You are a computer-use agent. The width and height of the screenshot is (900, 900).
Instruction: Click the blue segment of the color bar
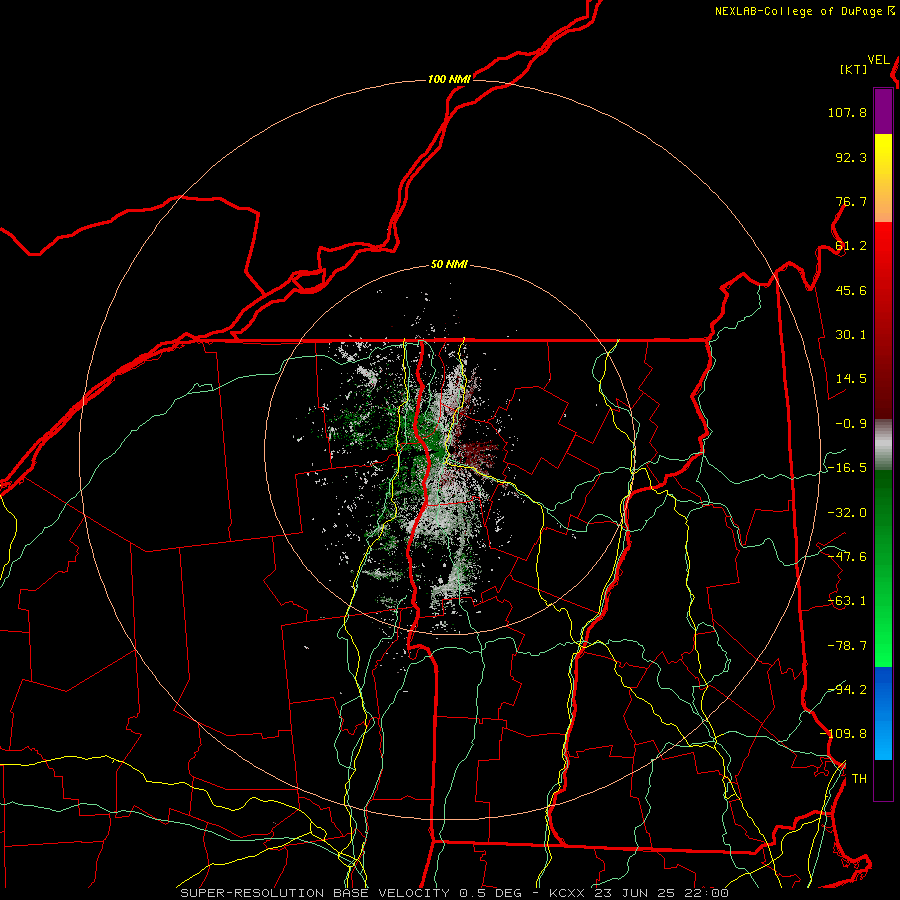click(x=883, y=713)
